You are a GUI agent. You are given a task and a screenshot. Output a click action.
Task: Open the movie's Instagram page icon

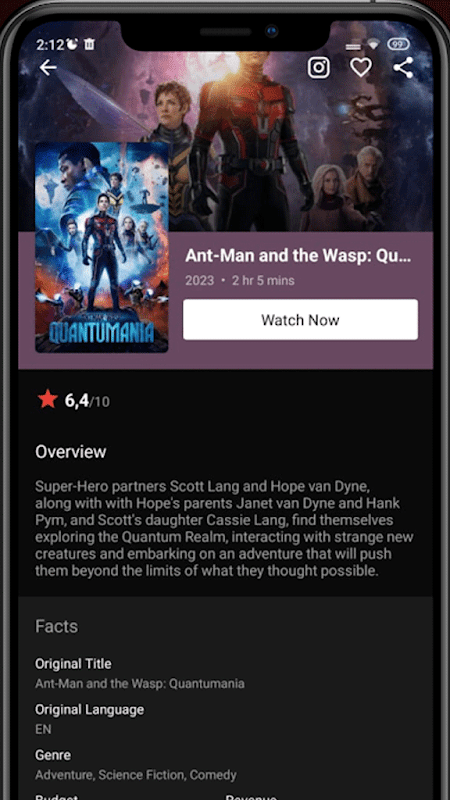(x=318, y=67)
